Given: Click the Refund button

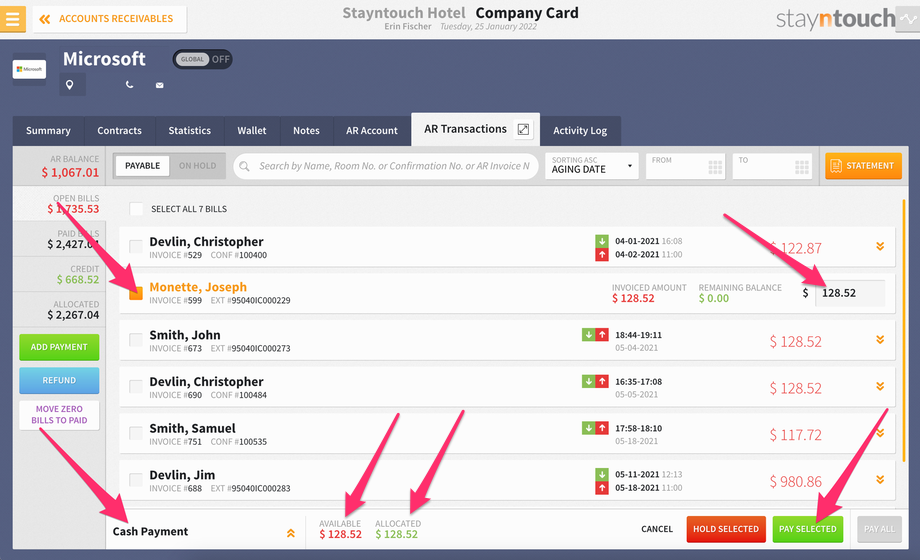Looking at the screenshot, I should click(x=59, y=380).
